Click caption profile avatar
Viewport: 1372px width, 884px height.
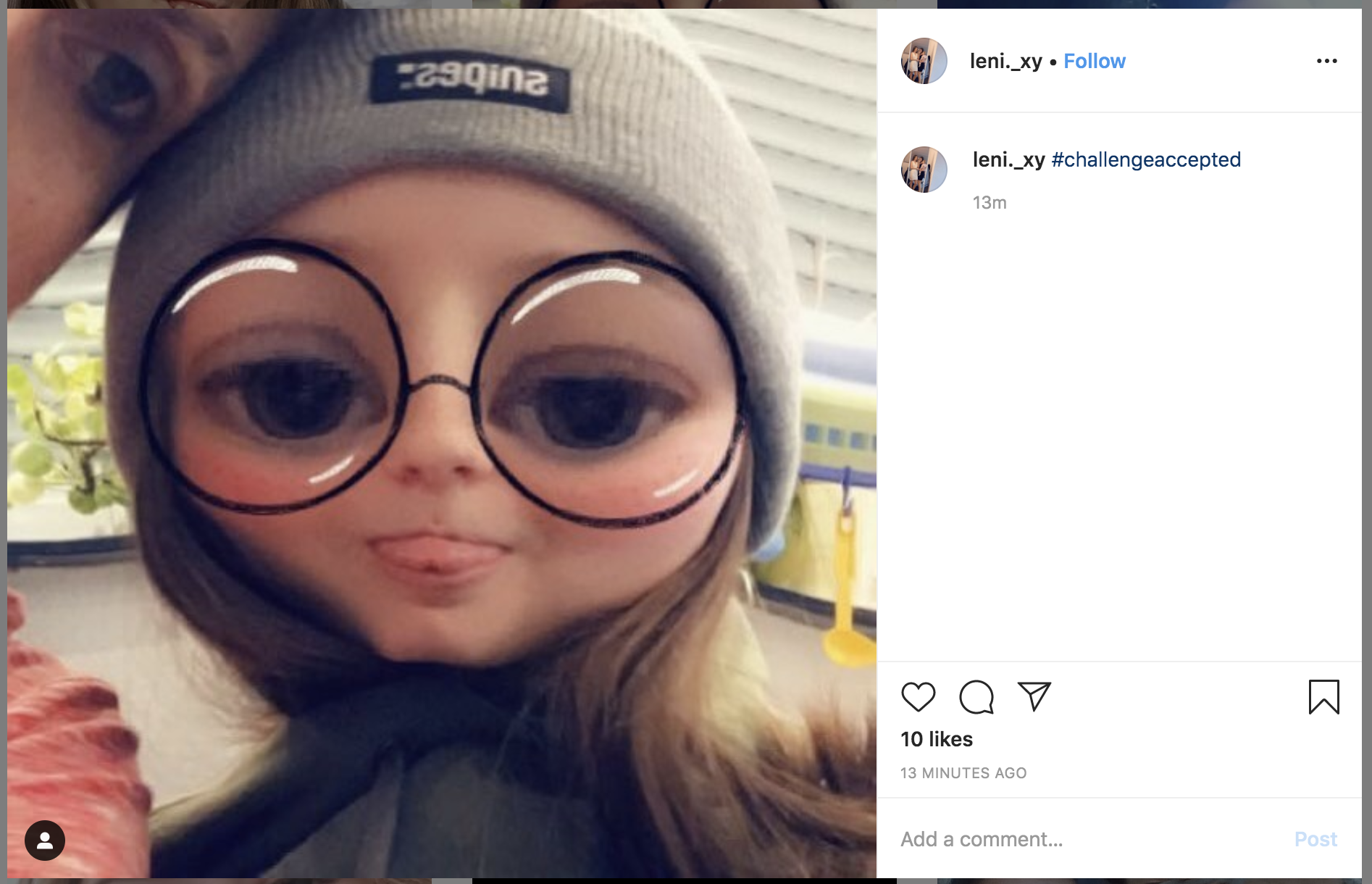pyautogui.click(x=924, y=170)
